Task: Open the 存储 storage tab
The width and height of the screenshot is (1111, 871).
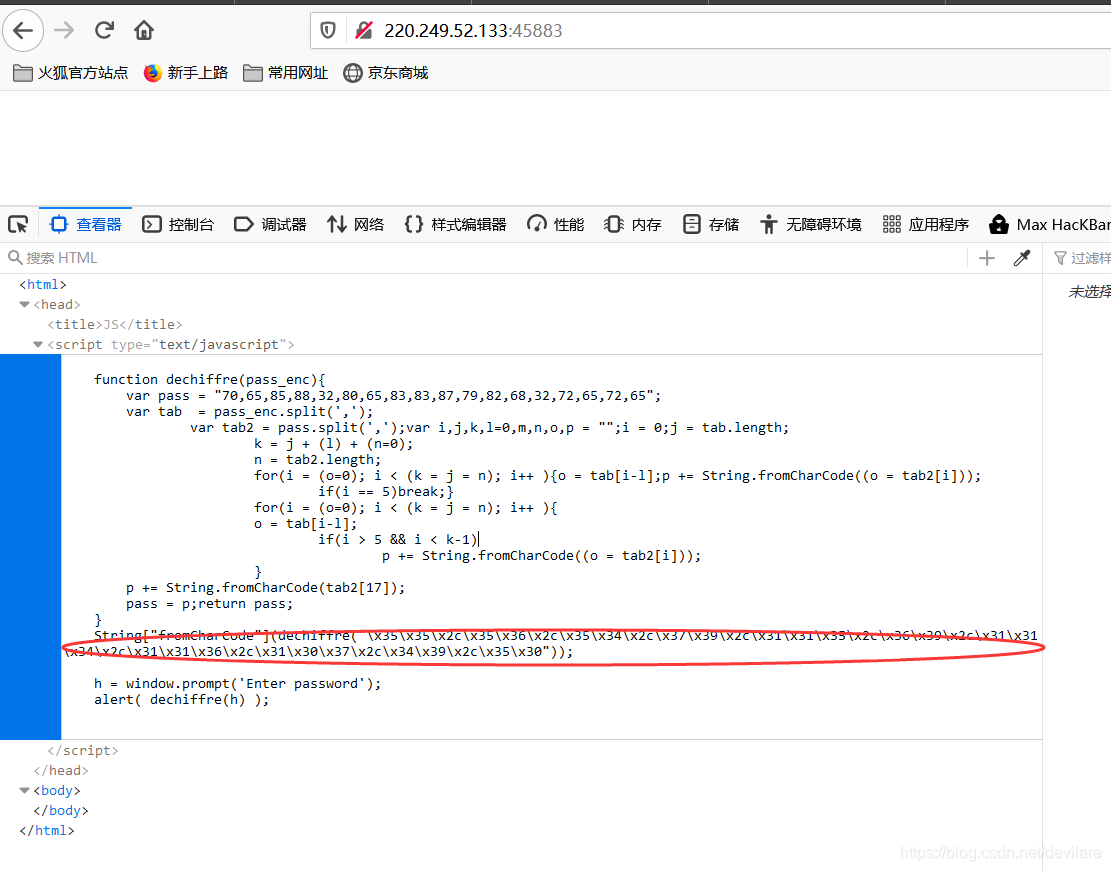Action: tap(711, 225)
